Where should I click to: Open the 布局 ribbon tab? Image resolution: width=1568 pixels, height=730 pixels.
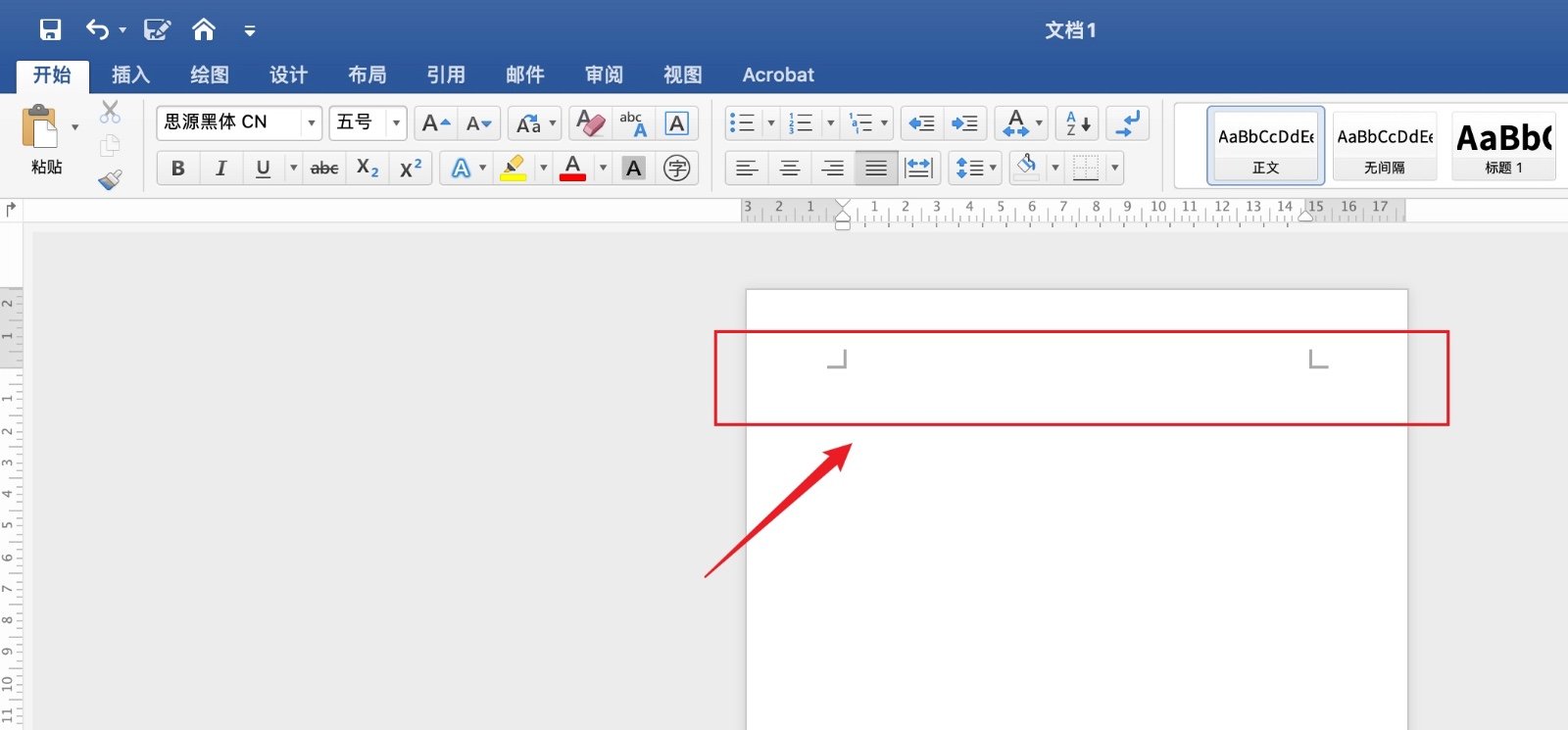pos(367,75)
